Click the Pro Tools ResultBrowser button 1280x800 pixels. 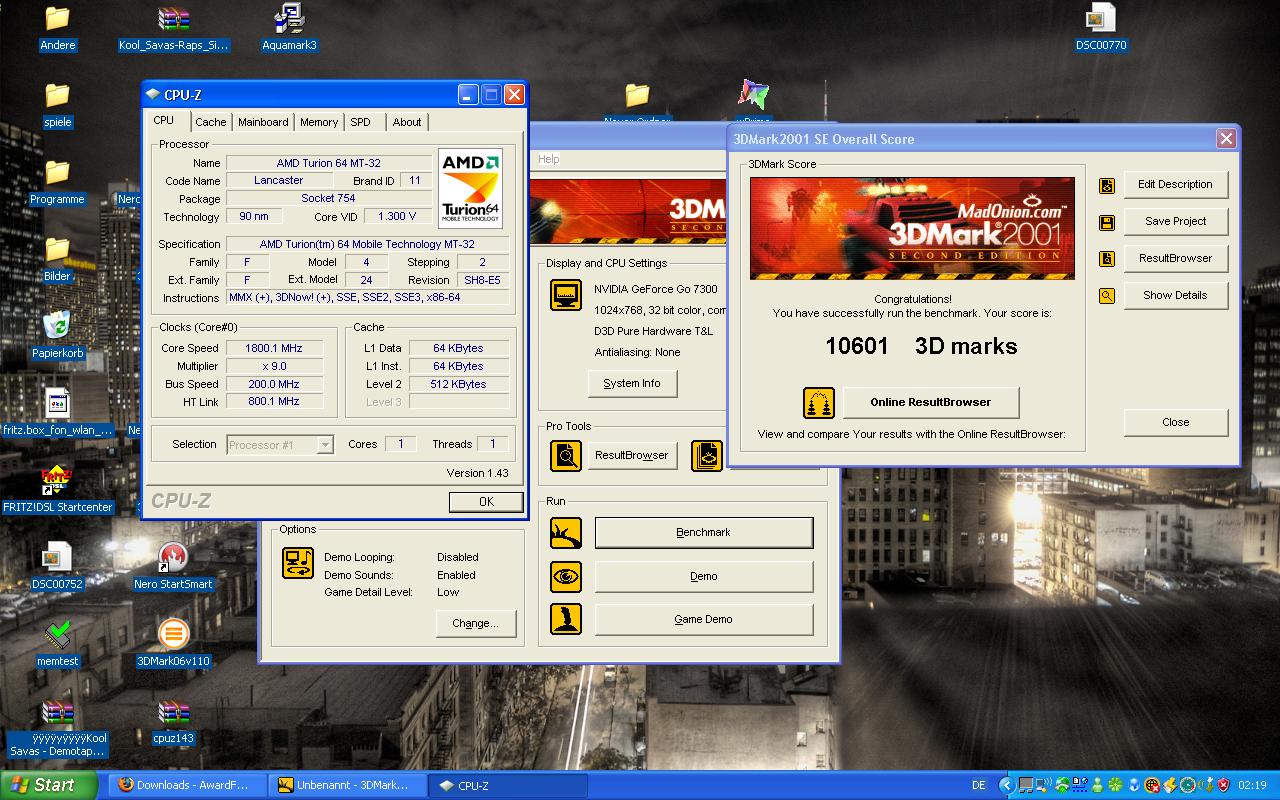pos(632,456)
